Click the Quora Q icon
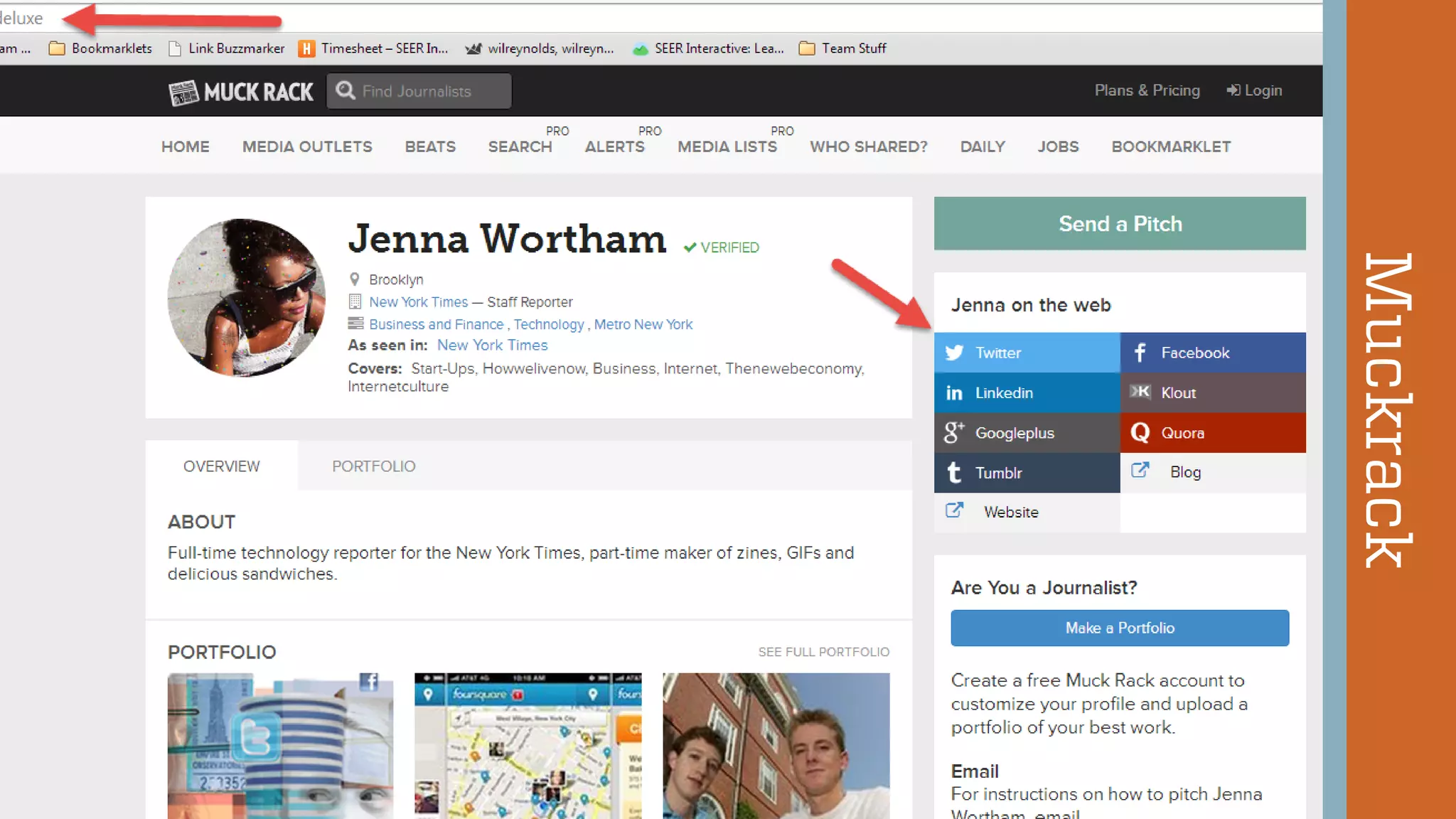The width and height of the screenshot is (1456, 819). click(x=1140, y=432)
